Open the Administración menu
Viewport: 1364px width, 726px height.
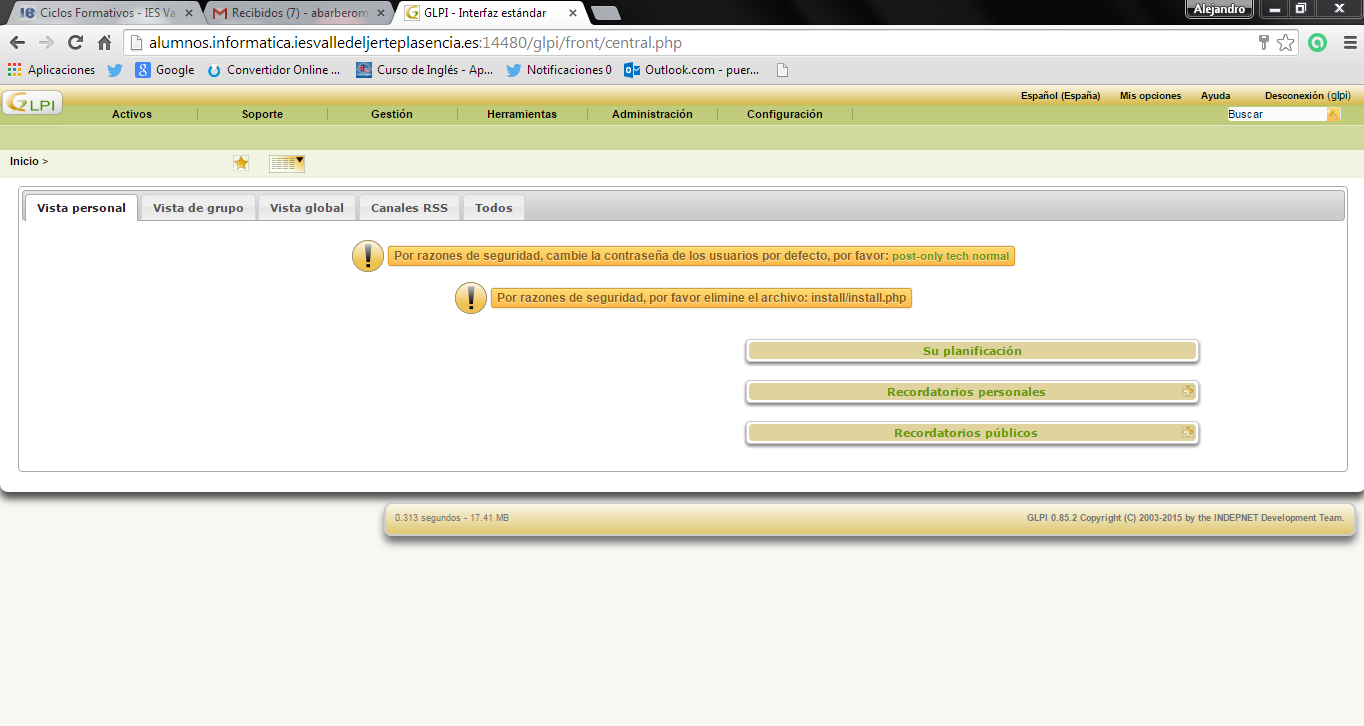[x=652, y=114]
